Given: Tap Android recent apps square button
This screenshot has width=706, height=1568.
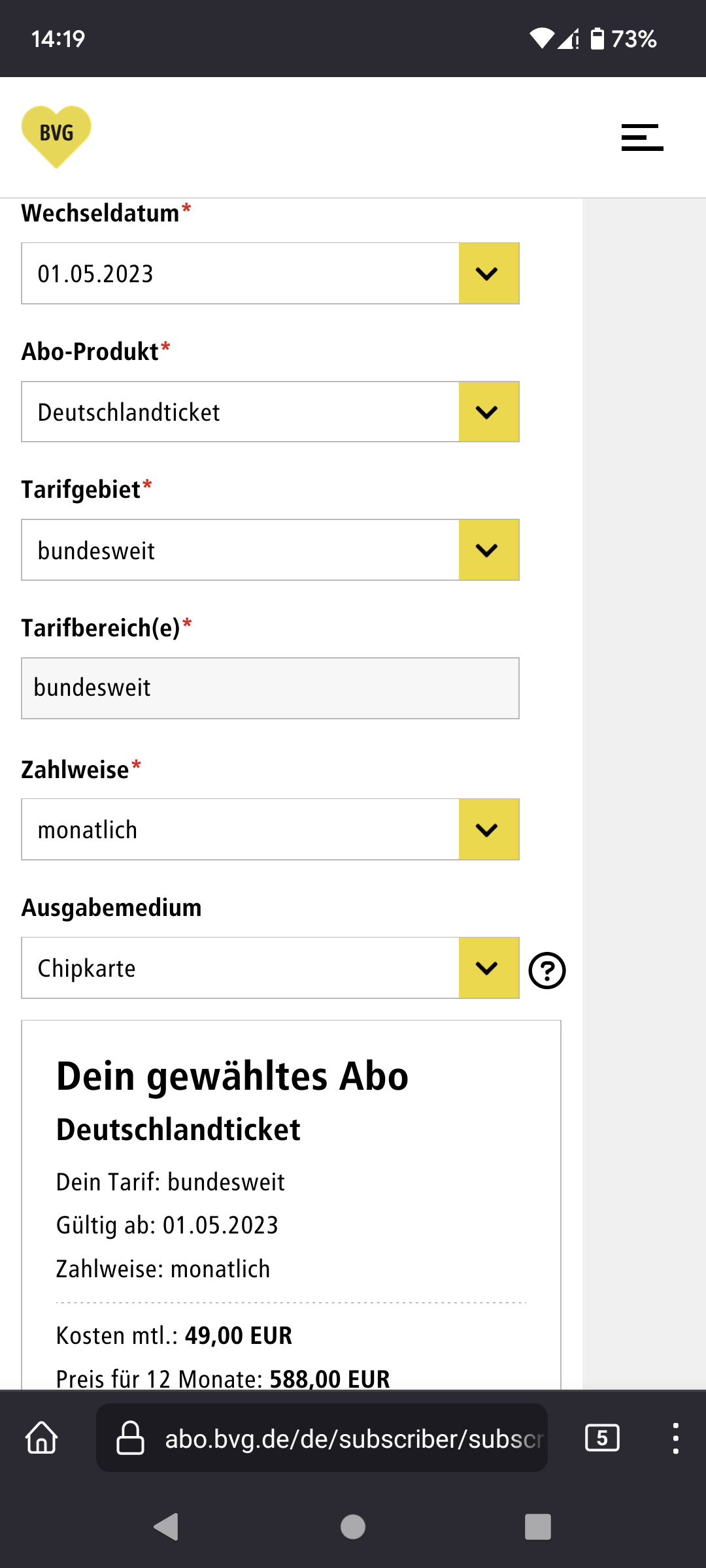Looking at the screenshot, I should coord(538,1527).
